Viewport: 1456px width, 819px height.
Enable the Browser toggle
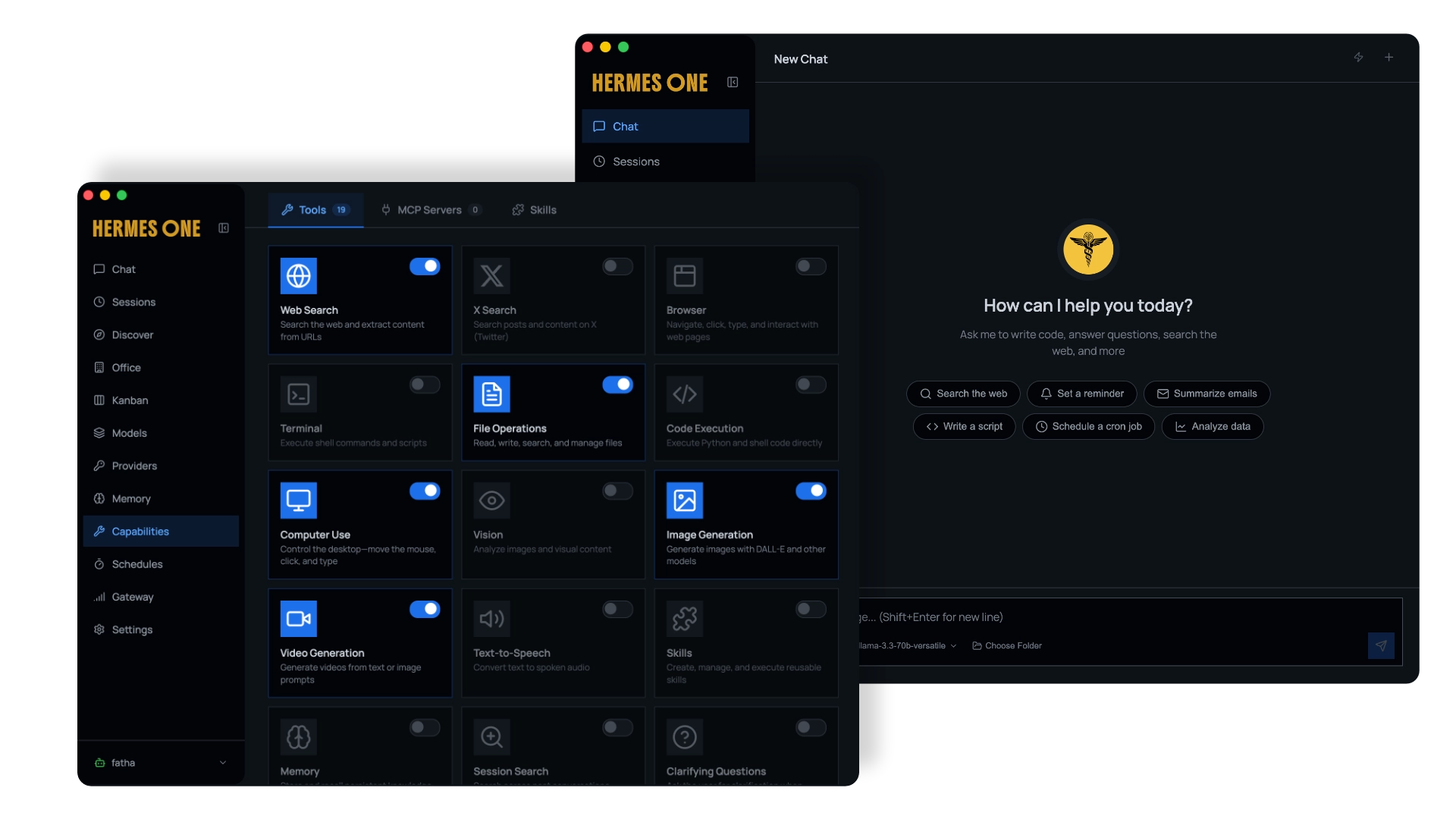(811, 266)
